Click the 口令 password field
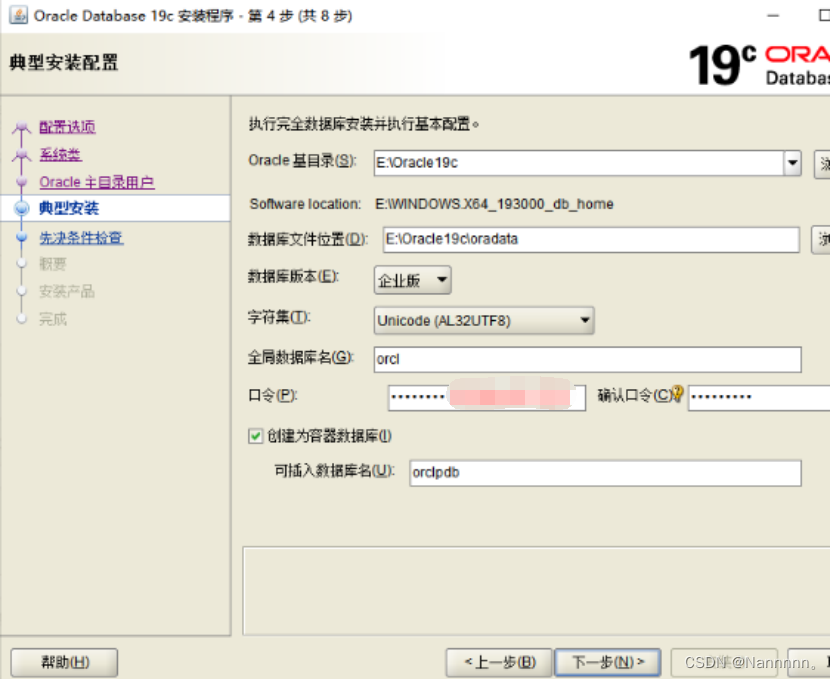The width and height of the screenshot is (831, 679). 487,398
